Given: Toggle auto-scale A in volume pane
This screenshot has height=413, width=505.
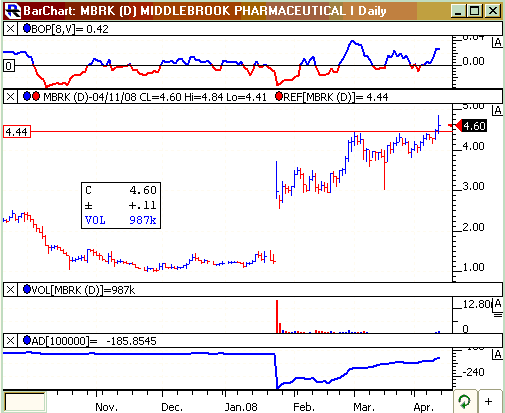Looking at the screenshot, I should [x=497, y=304].
